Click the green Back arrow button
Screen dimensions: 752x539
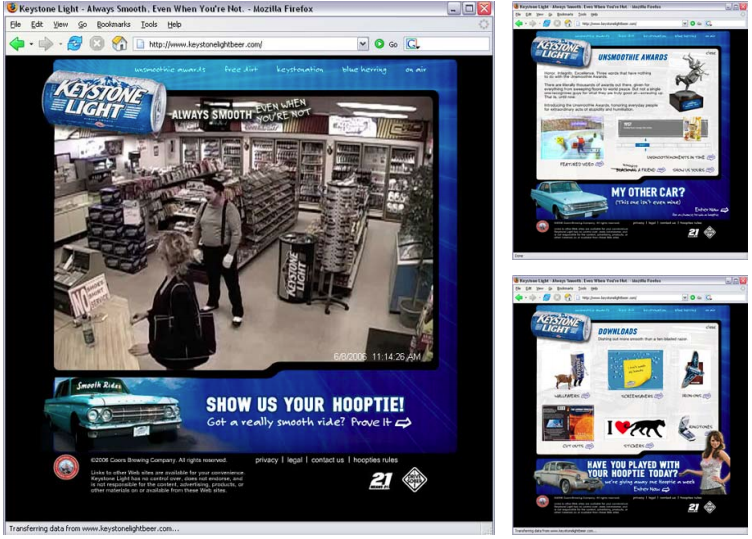[x=17, y=44]
